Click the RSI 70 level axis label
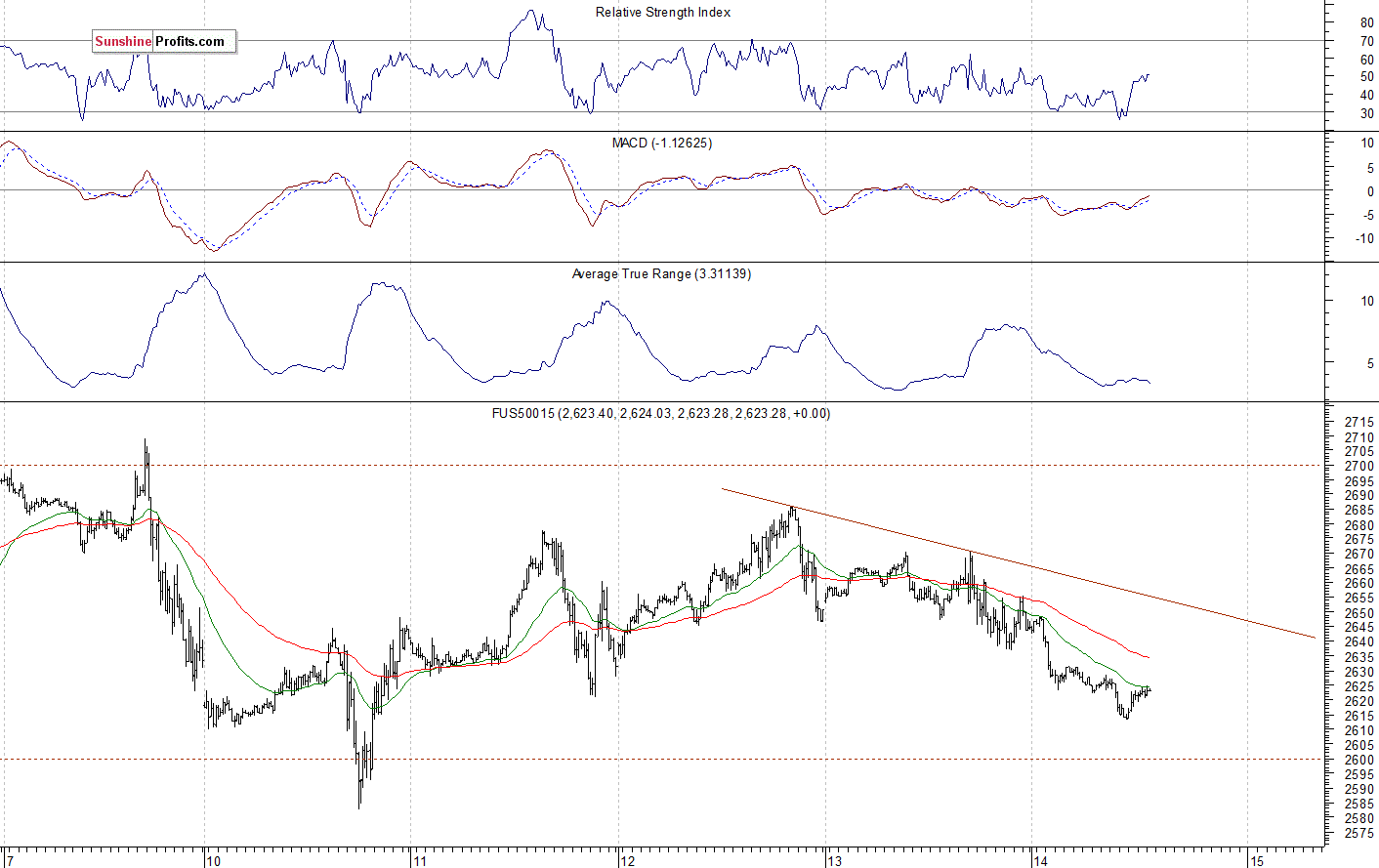Screen dimensions: 1379x868 [x=1367, y=41]
